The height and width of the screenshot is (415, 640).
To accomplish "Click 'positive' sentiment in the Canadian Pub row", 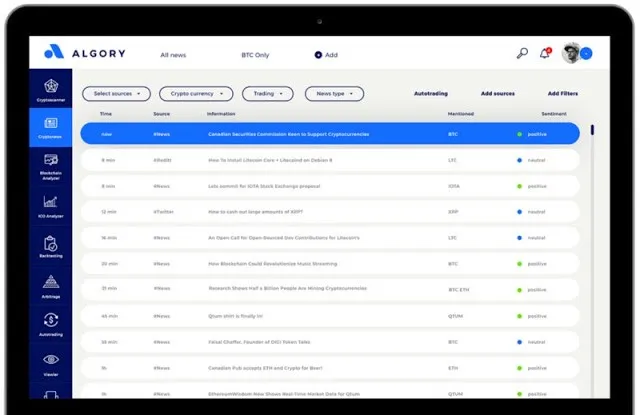I will [537, 368].
